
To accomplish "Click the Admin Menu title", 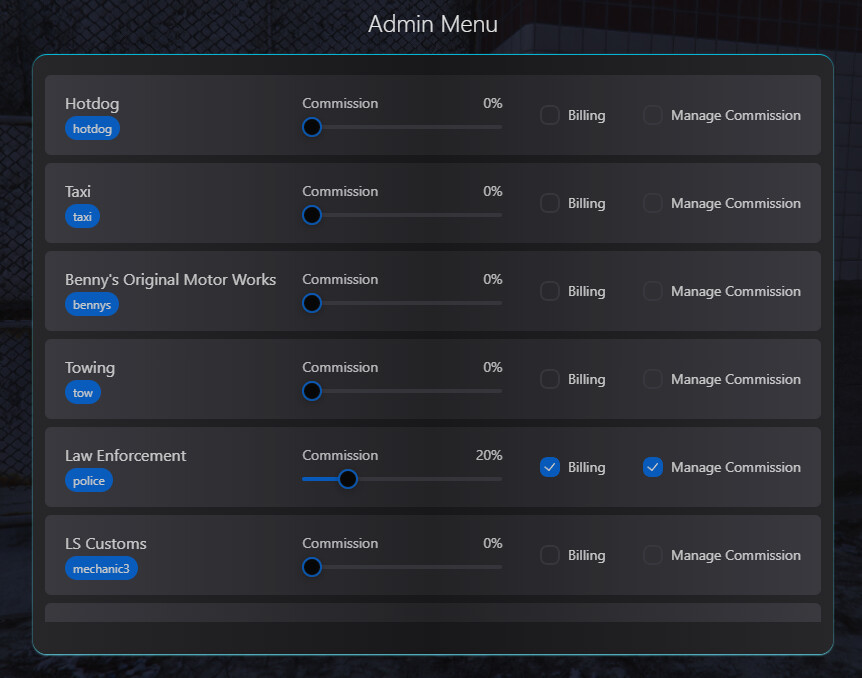I will pos(432,23).
